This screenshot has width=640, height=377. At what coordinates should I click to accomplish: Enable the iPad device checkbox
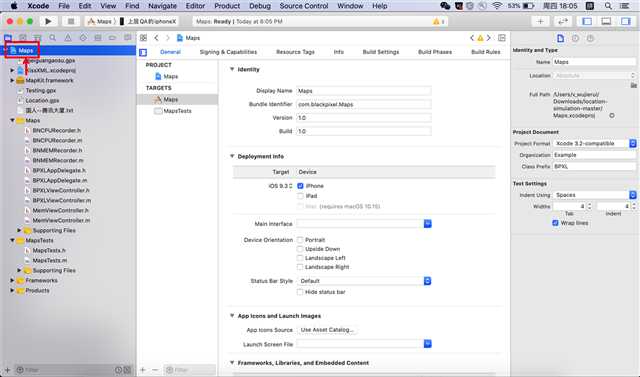300,196
